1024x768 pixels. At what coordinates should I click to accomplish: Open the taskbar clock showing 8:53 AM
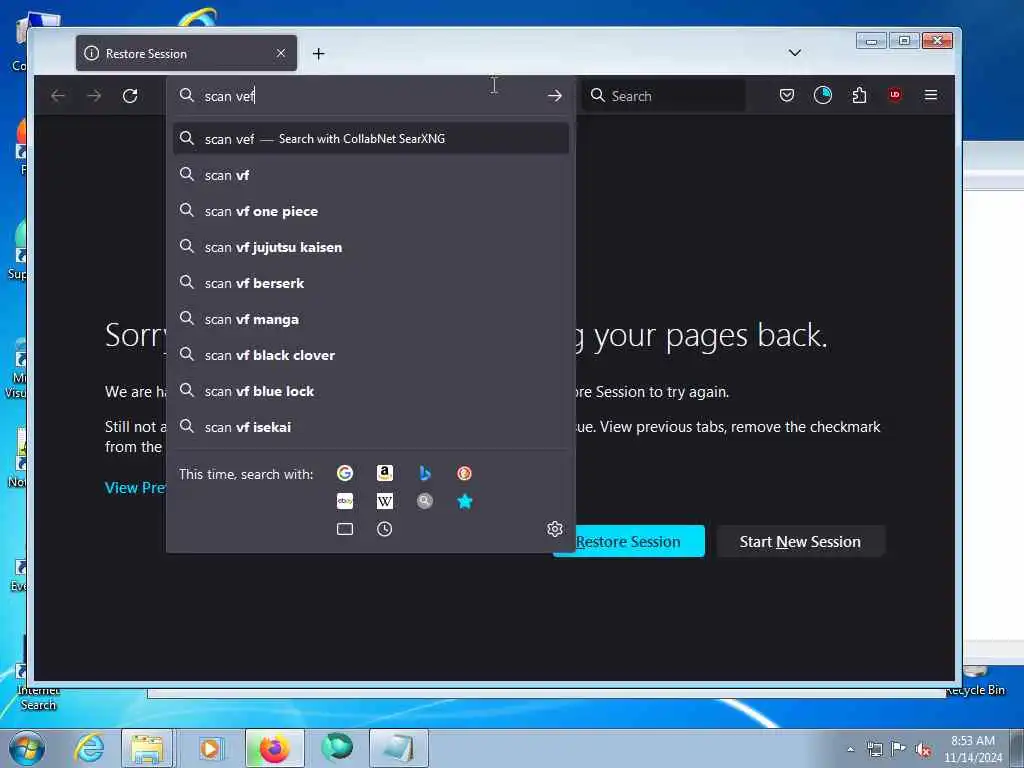coord(973,749)
